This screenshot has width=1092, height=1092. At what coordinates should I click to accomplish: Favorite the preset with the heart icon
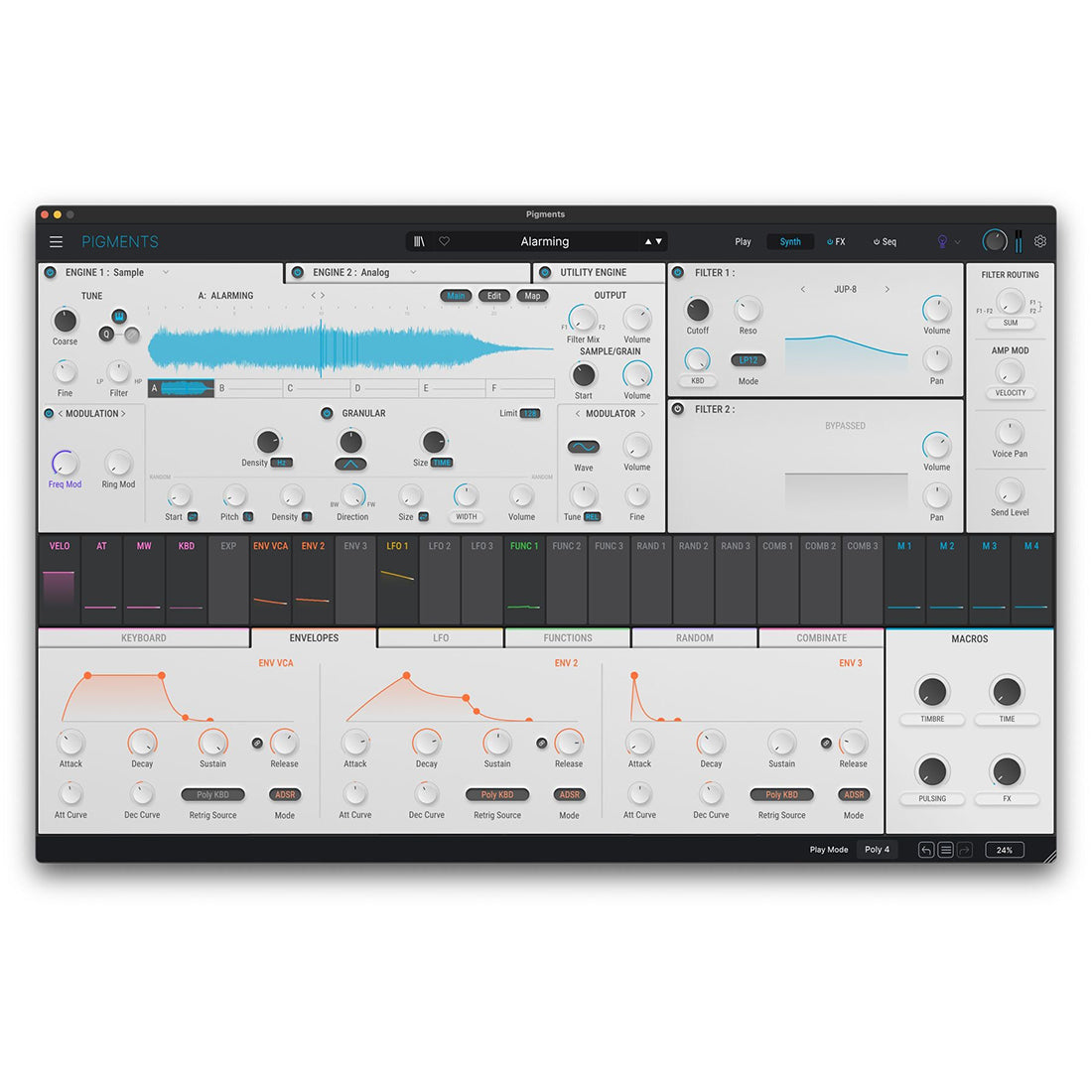click(x=445, y=241)
